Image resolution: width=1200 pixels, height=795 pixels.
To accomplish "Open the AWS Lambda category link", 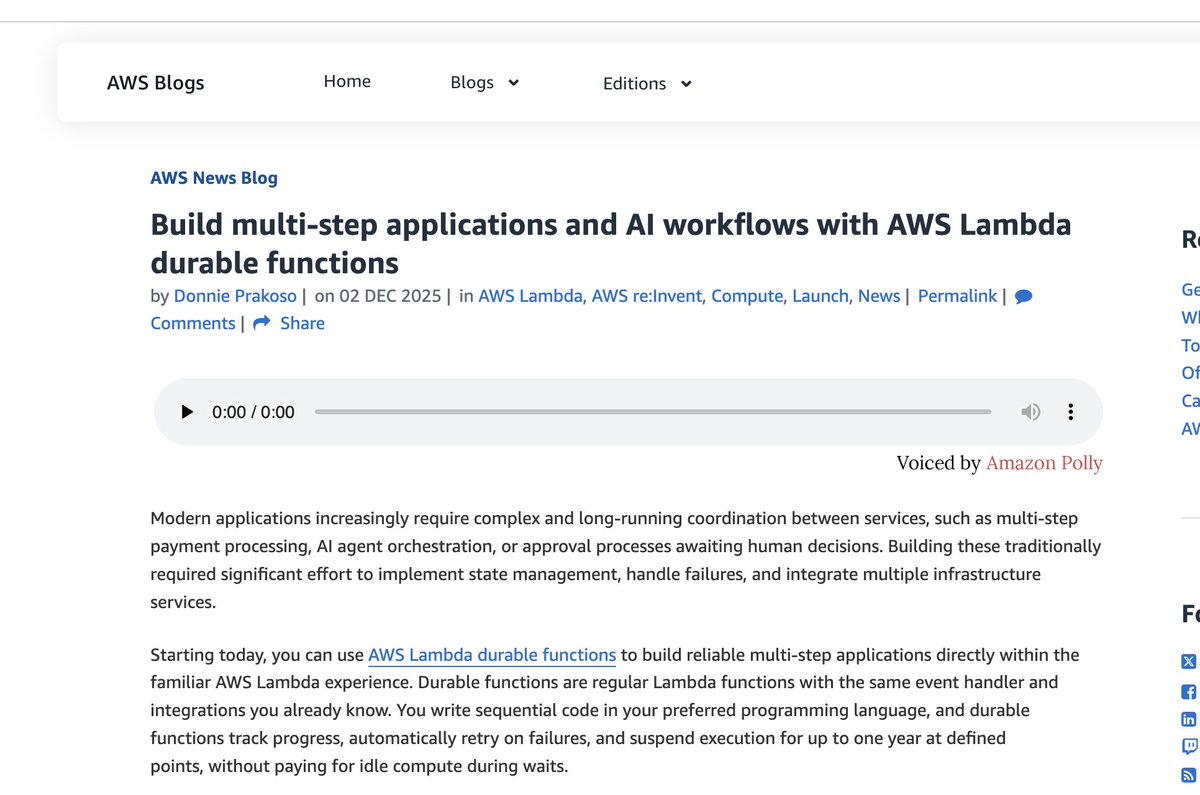I will tap(530, 296).
